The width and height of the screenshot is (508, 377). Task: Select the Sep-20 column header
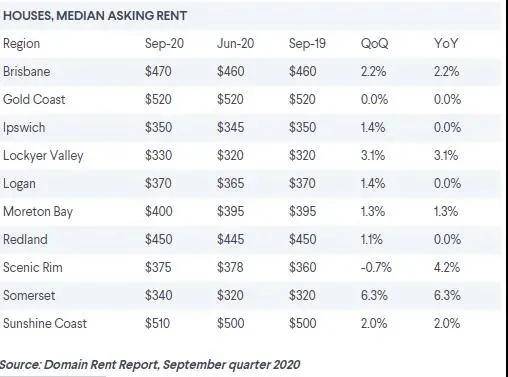164,44
